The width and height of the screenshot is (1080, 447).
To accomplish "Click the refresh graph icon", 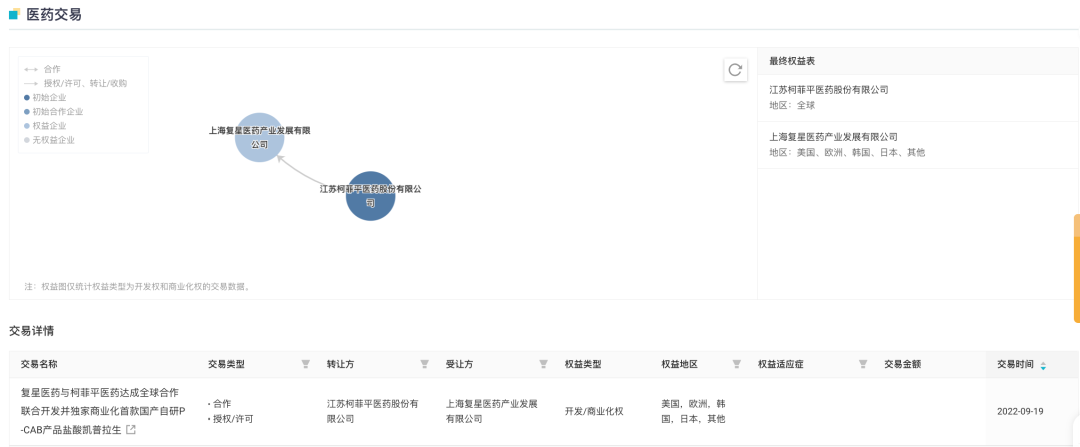I will (x=735, y=70).
